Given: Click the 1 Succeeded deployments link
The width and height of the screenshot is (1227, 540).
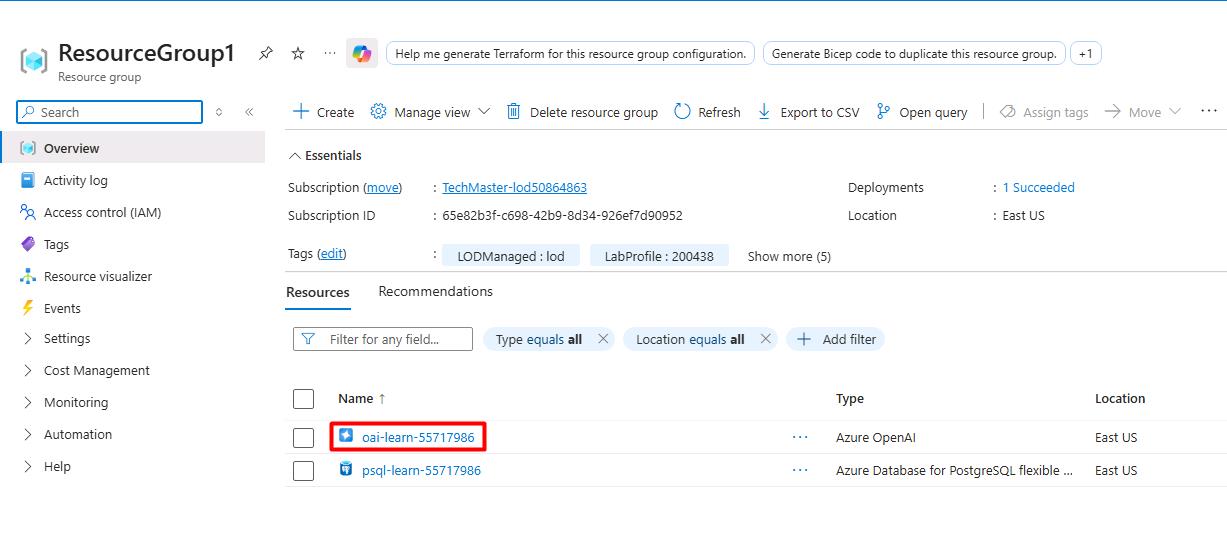Looking at the screenshot, I should 1038,187.
